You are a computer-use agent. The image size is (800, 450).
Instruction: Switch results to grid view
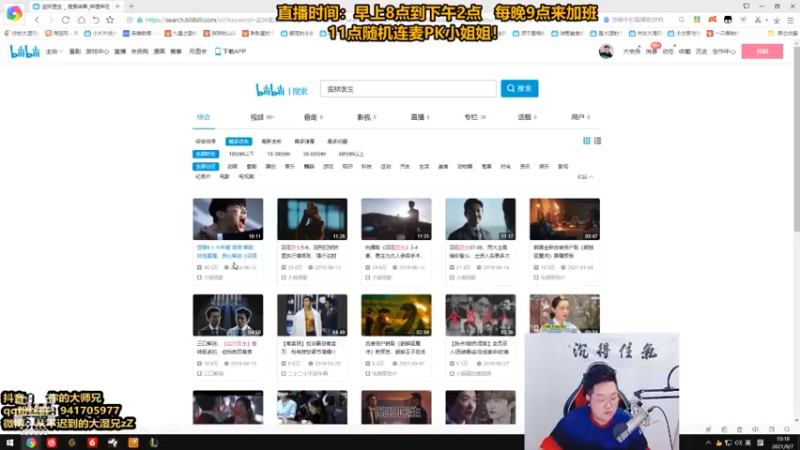[587, 141]
